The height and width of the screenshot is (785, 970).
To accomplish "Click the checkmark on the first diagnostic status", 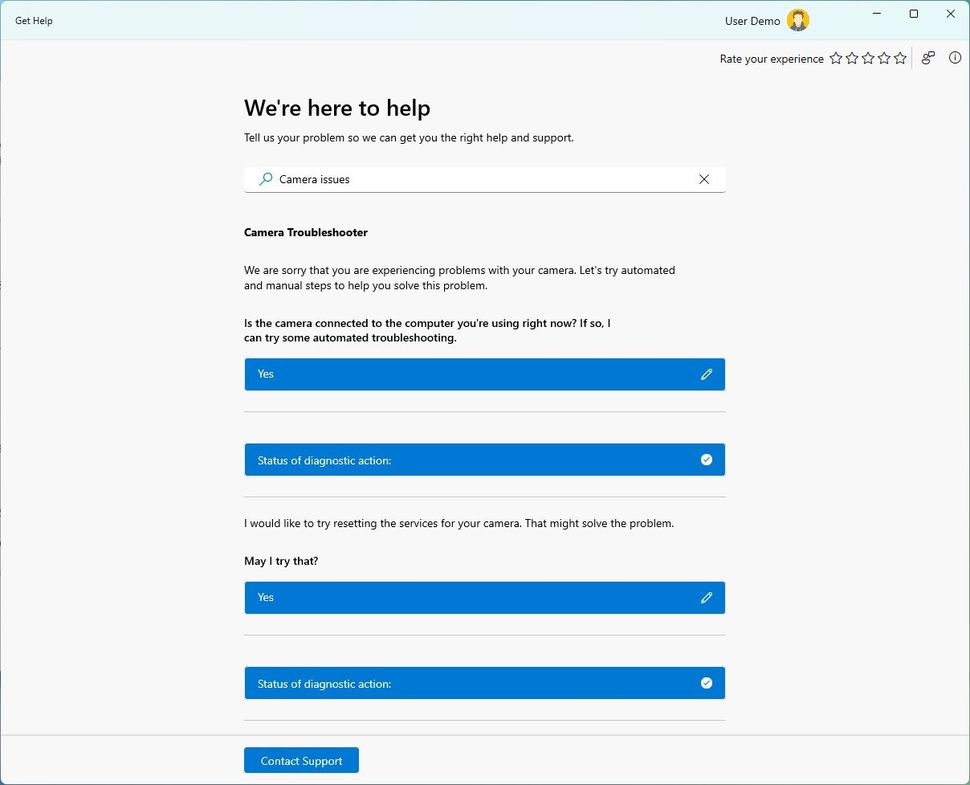I will 706,459.
